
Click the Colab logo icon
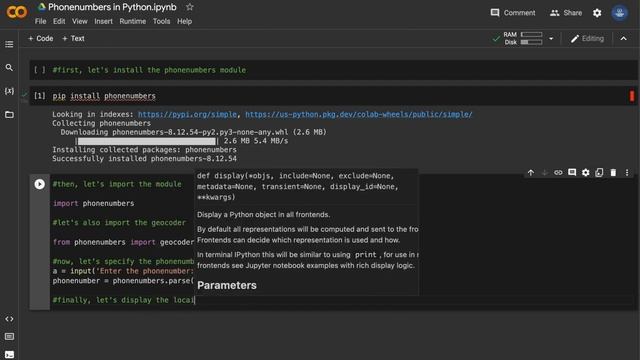[x=16, y=12]
